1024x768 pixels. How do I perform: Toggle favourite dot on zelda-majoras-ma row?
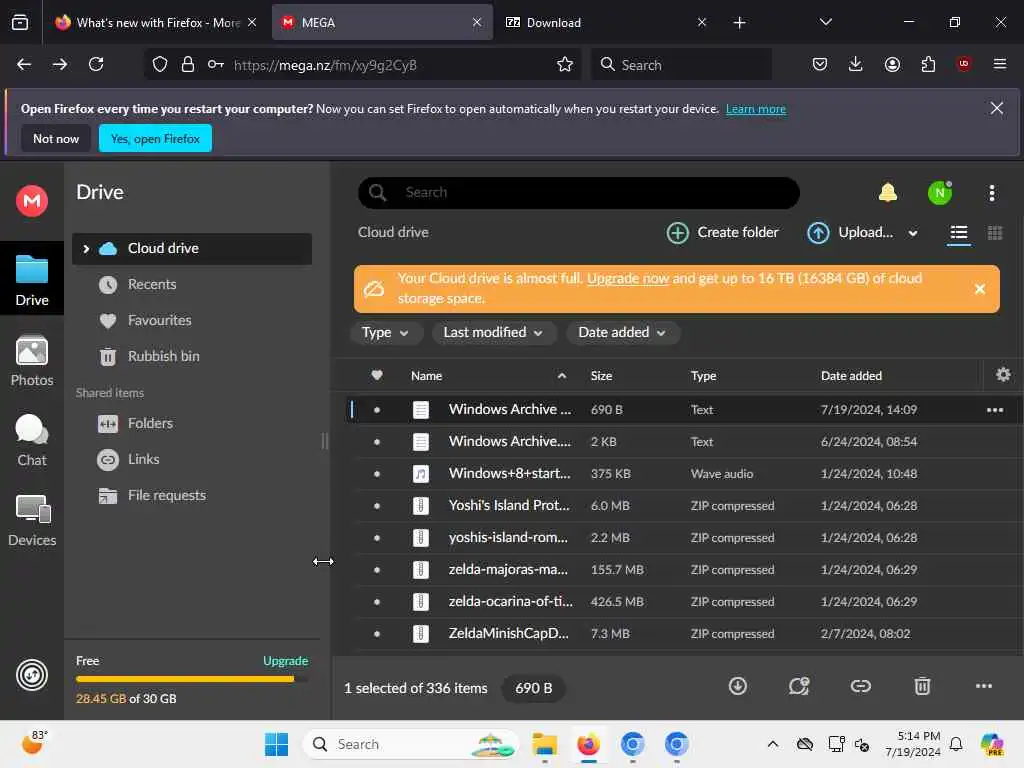coord(377,569)
